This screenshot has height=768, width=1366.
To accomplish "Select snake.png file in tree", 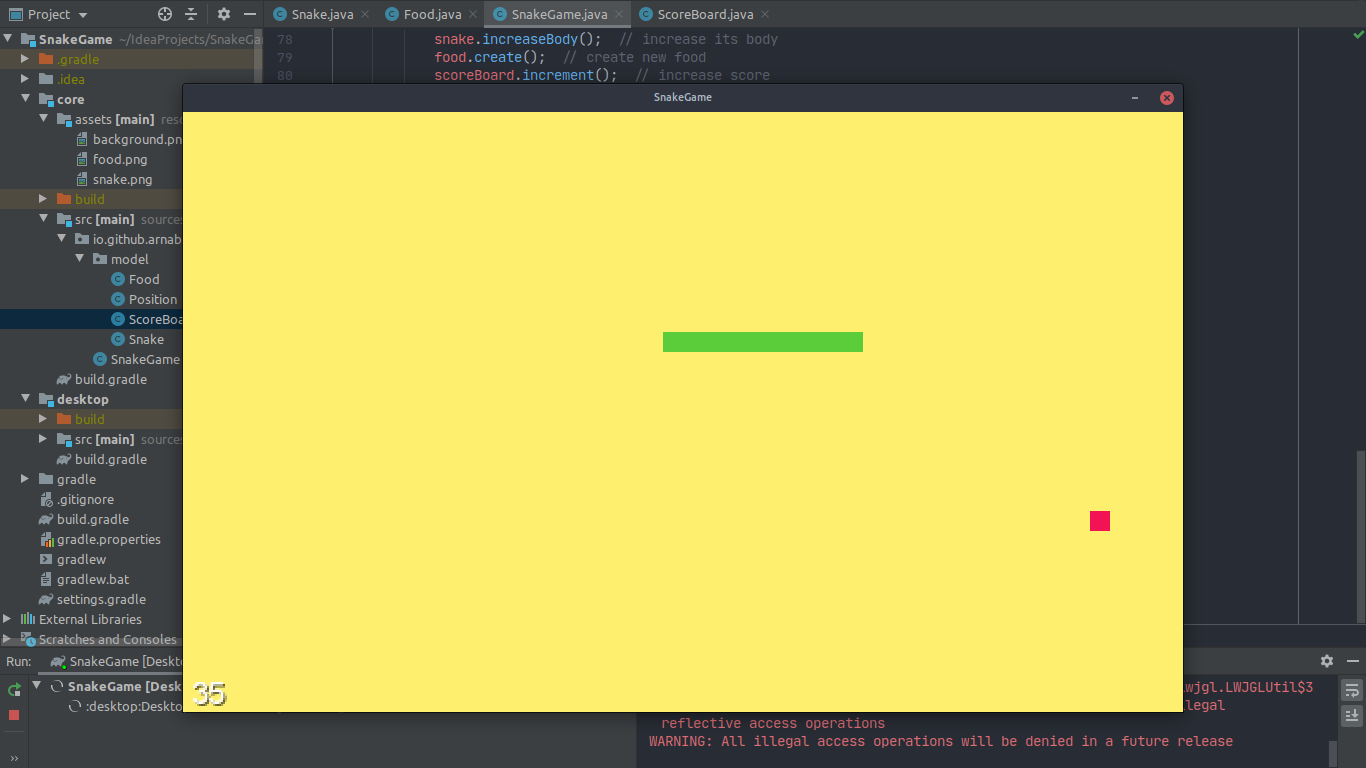I will point(115,179).
